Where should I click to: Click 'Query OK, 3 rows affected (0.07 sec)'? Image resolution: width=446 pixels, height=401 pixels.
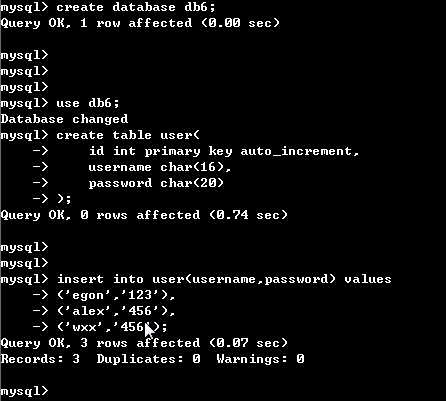pos(144,343)
